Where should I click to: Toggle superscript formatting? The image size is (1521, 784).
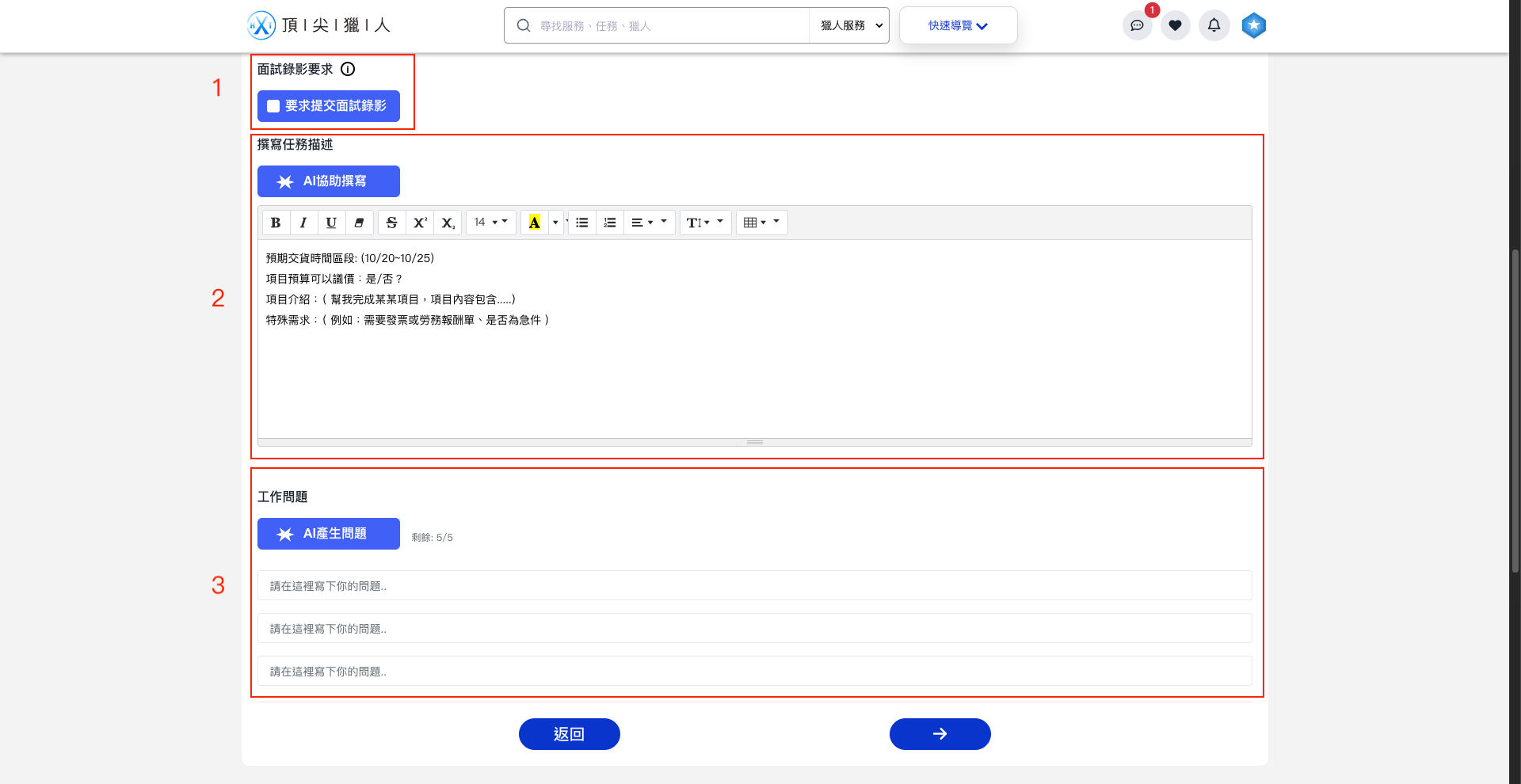420,223
